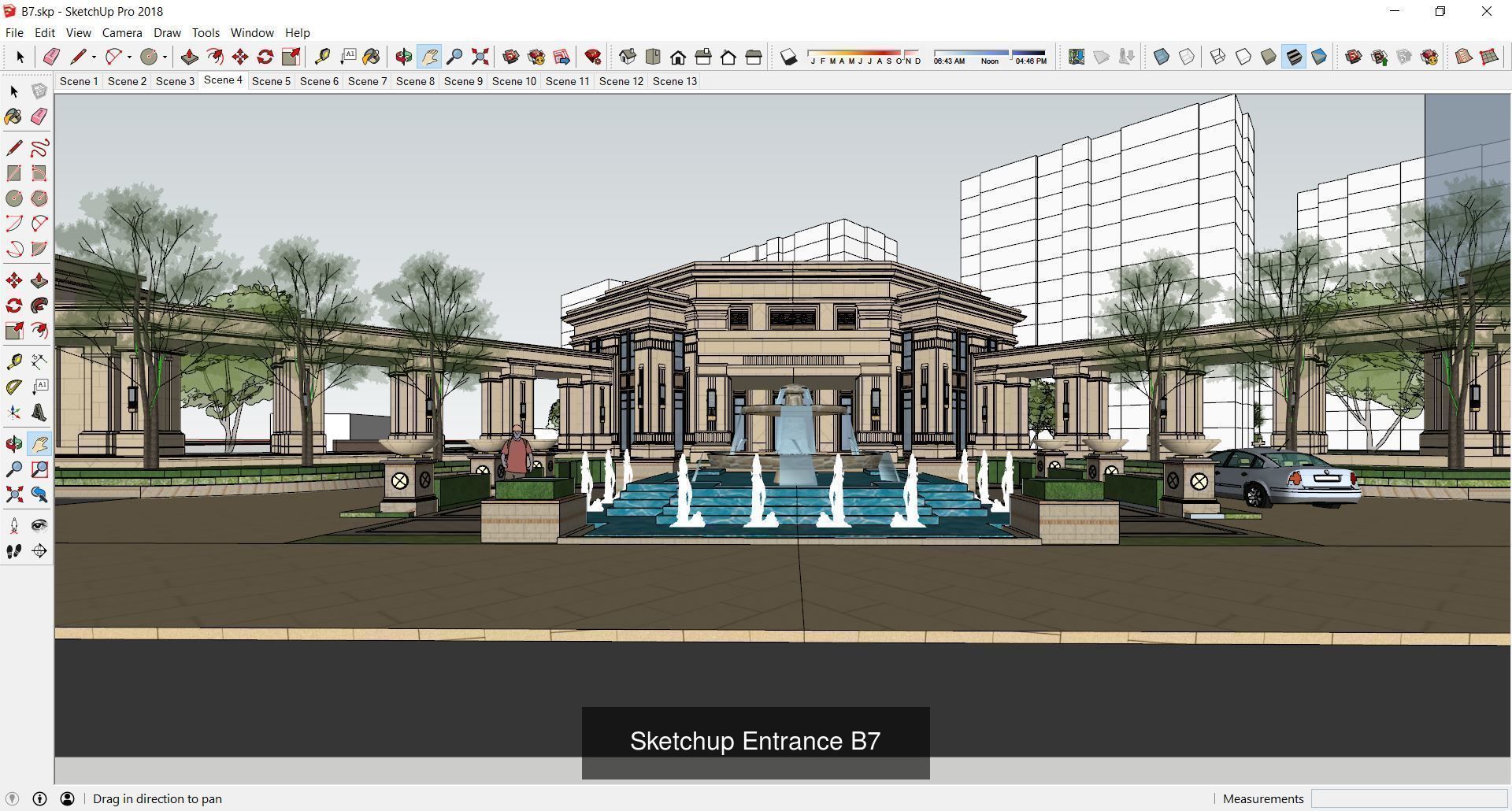Open the SketchUp help circle button

pos(39,798)
